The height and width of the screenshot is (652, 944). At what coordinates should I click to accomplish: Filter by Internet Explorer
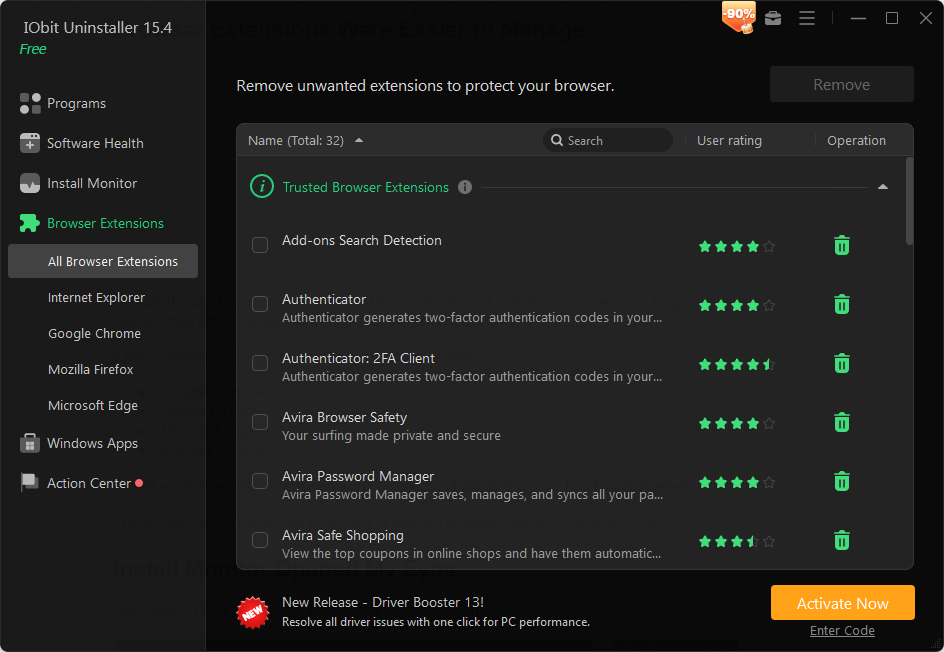96,297
